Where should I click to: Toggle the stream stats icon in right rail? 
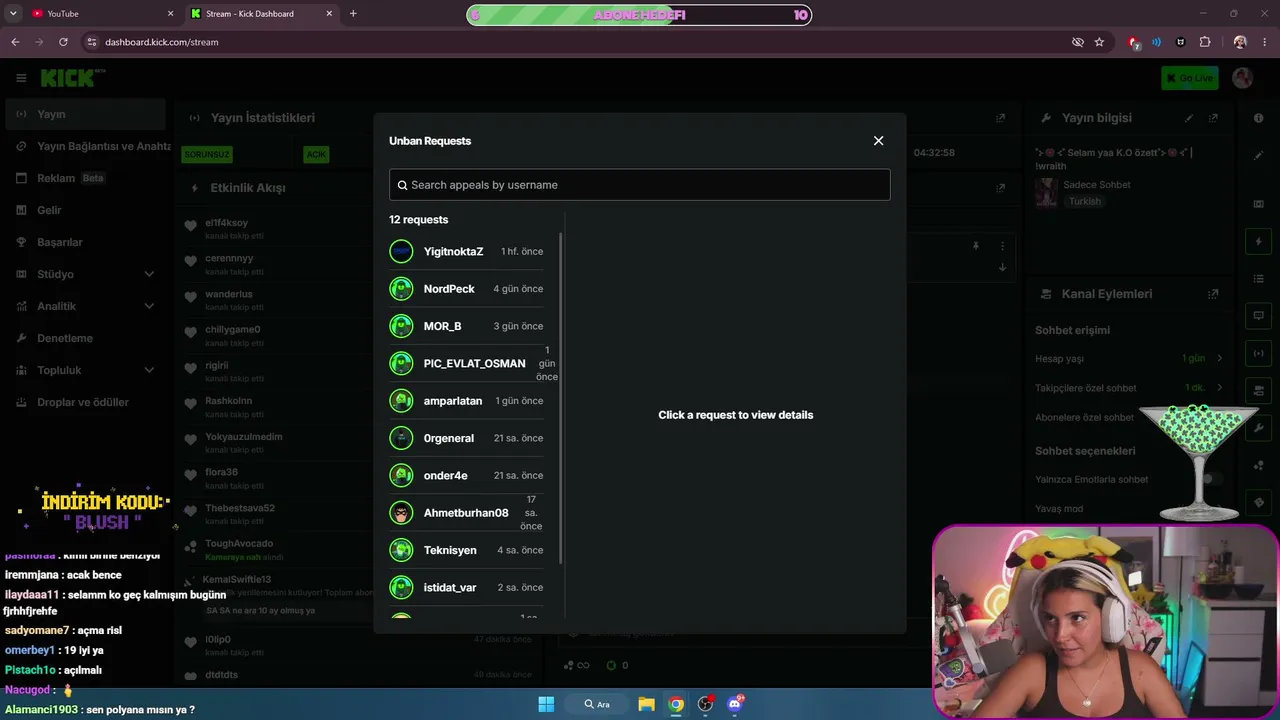tap(1259, 353)
